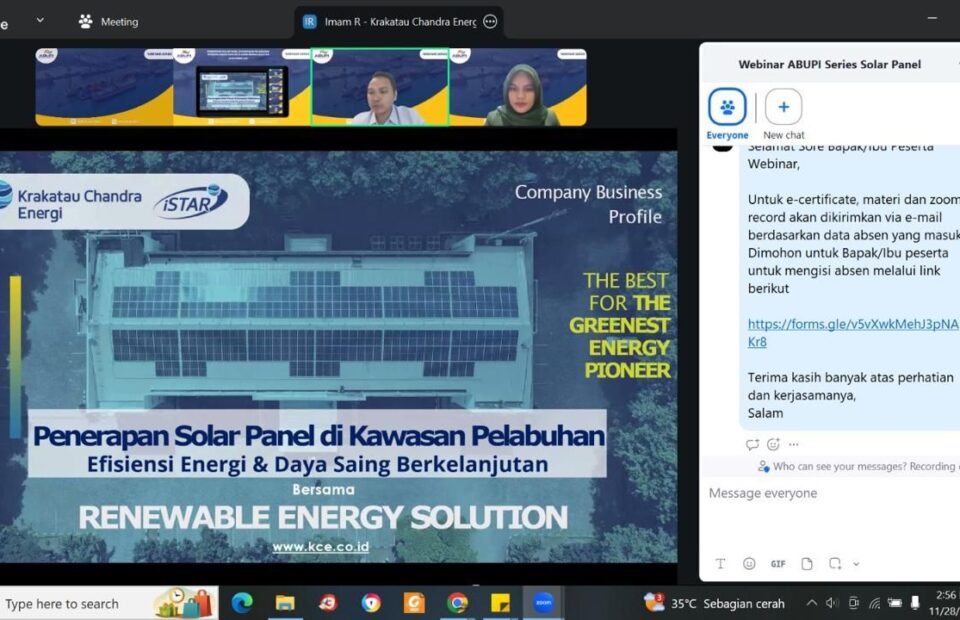The width and height of the screenshot is (960, 620).
Task: Open Microsoft Edge from the taskbar
Action: [242, 603]
